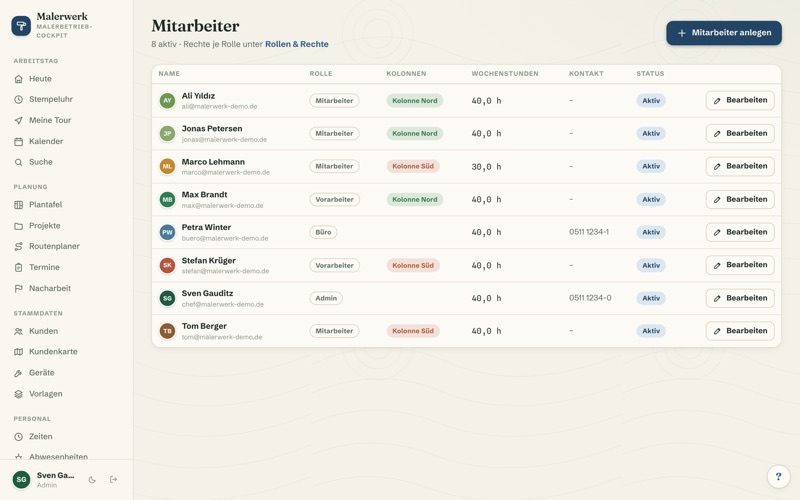Click the Stempeluhr clock icon
This screenshot has width=800, height=500.
[x=18, y=99]
